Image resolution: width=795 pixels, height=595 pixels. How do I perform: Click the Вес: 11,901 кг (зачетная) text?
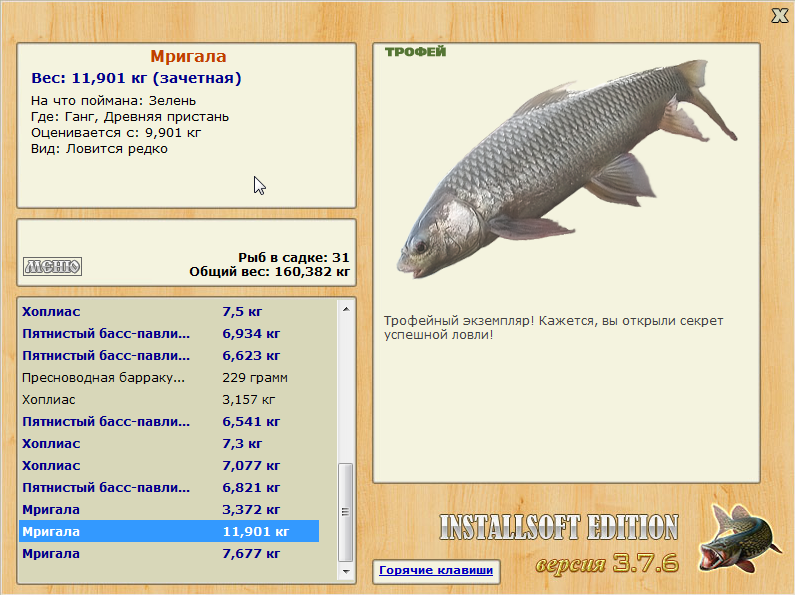(136, 78)
